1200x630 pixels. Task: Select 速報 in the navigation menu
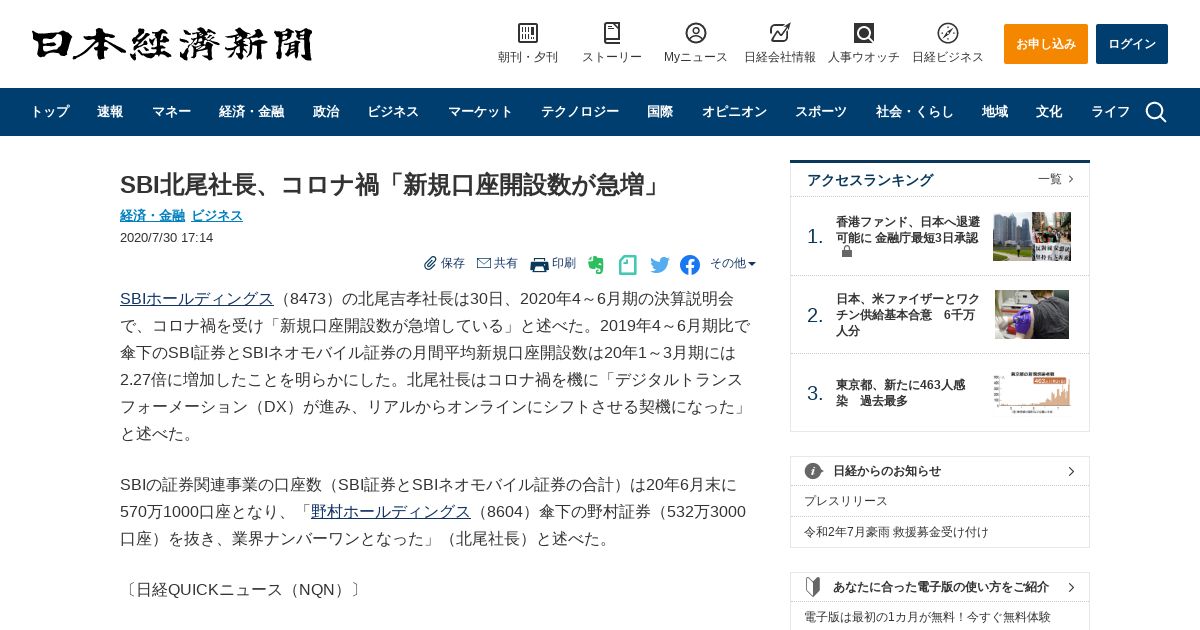(x=110, y=112)
